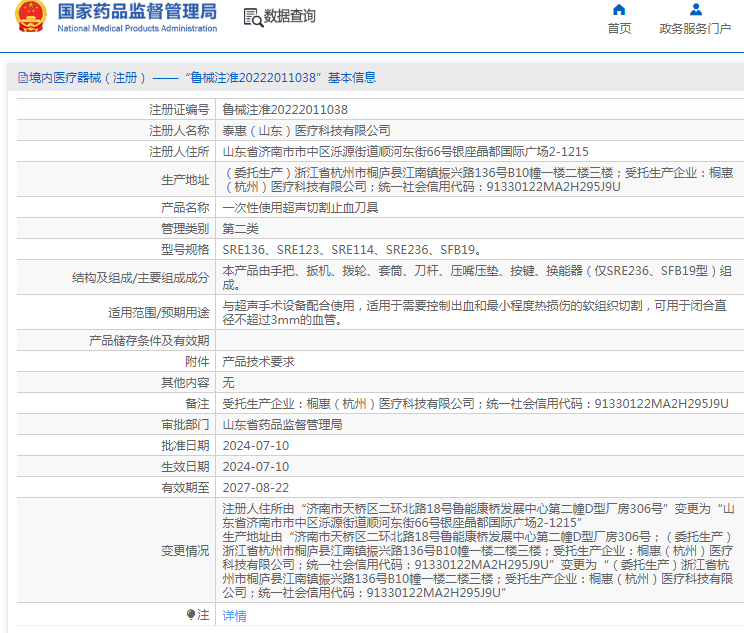Click the 附件 row label
This screenshot has width=744, height=633.
tap(197, 362)
